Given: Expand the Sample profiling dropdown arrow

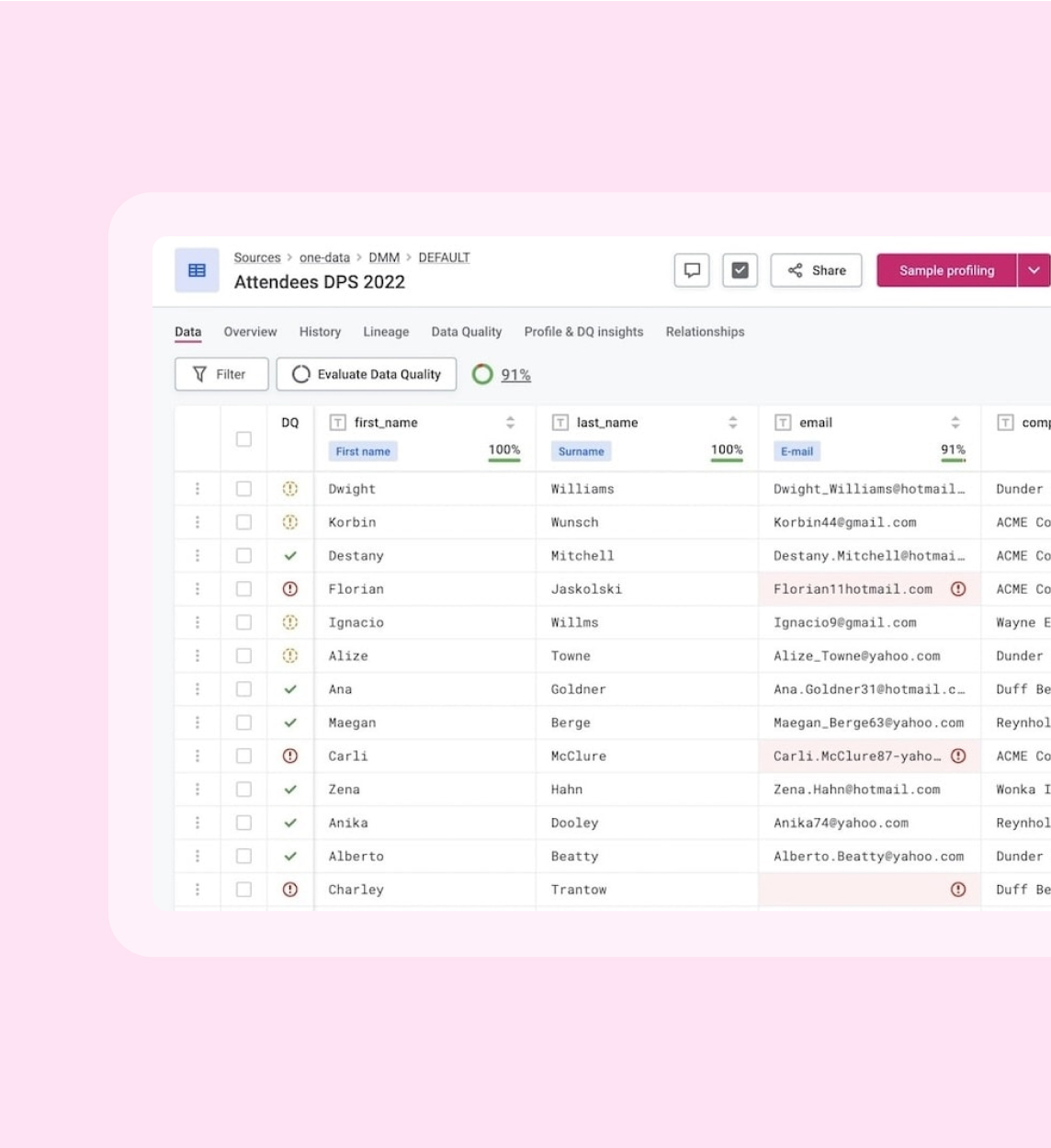Looking at the screenshot, I should [x=1034, y=270].
